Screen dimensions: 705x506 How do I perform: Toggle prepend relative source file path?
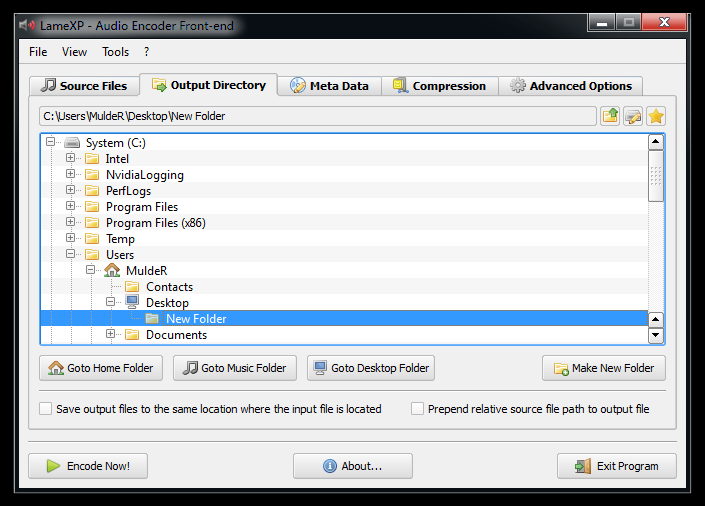click(417, 409)
